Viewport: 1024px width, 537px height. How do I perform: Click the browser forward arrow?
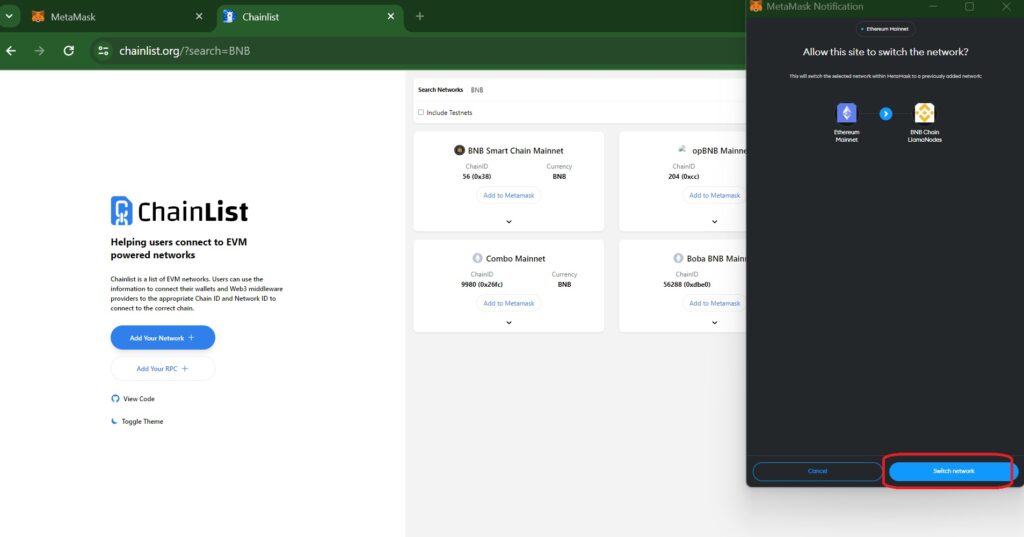click(40, 51)
